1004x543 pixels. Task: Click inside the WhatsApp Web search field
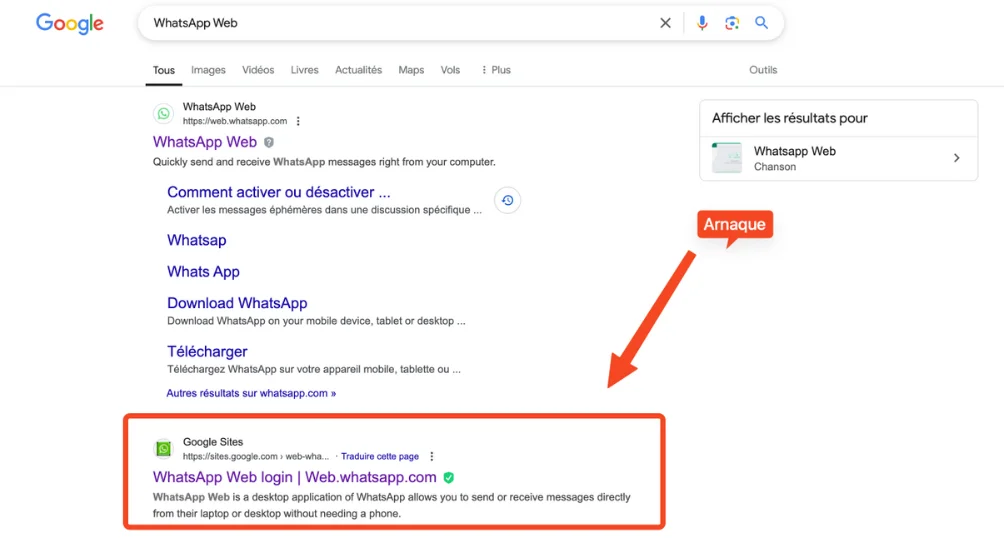397,23
